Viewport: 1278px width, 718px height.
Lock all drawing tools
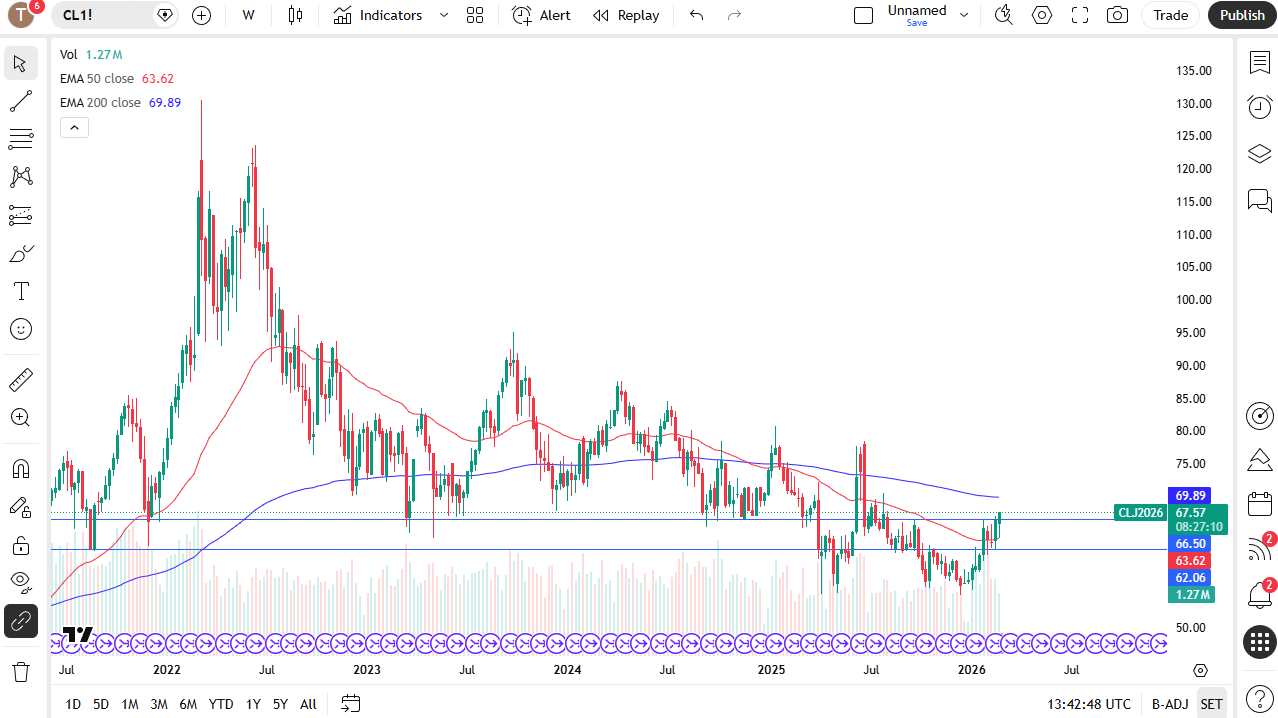[x=20, y=545]
